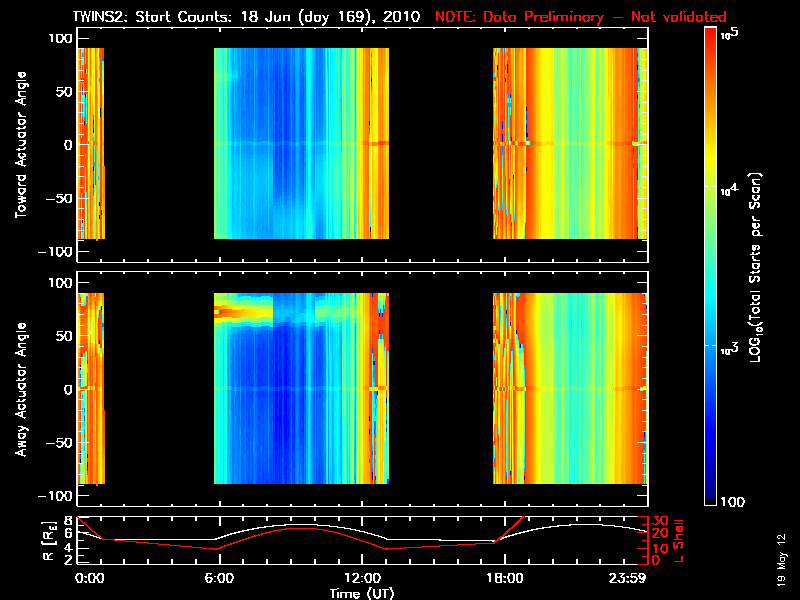Click the TWINS2 Start Counts plot title

click(246, 17)
